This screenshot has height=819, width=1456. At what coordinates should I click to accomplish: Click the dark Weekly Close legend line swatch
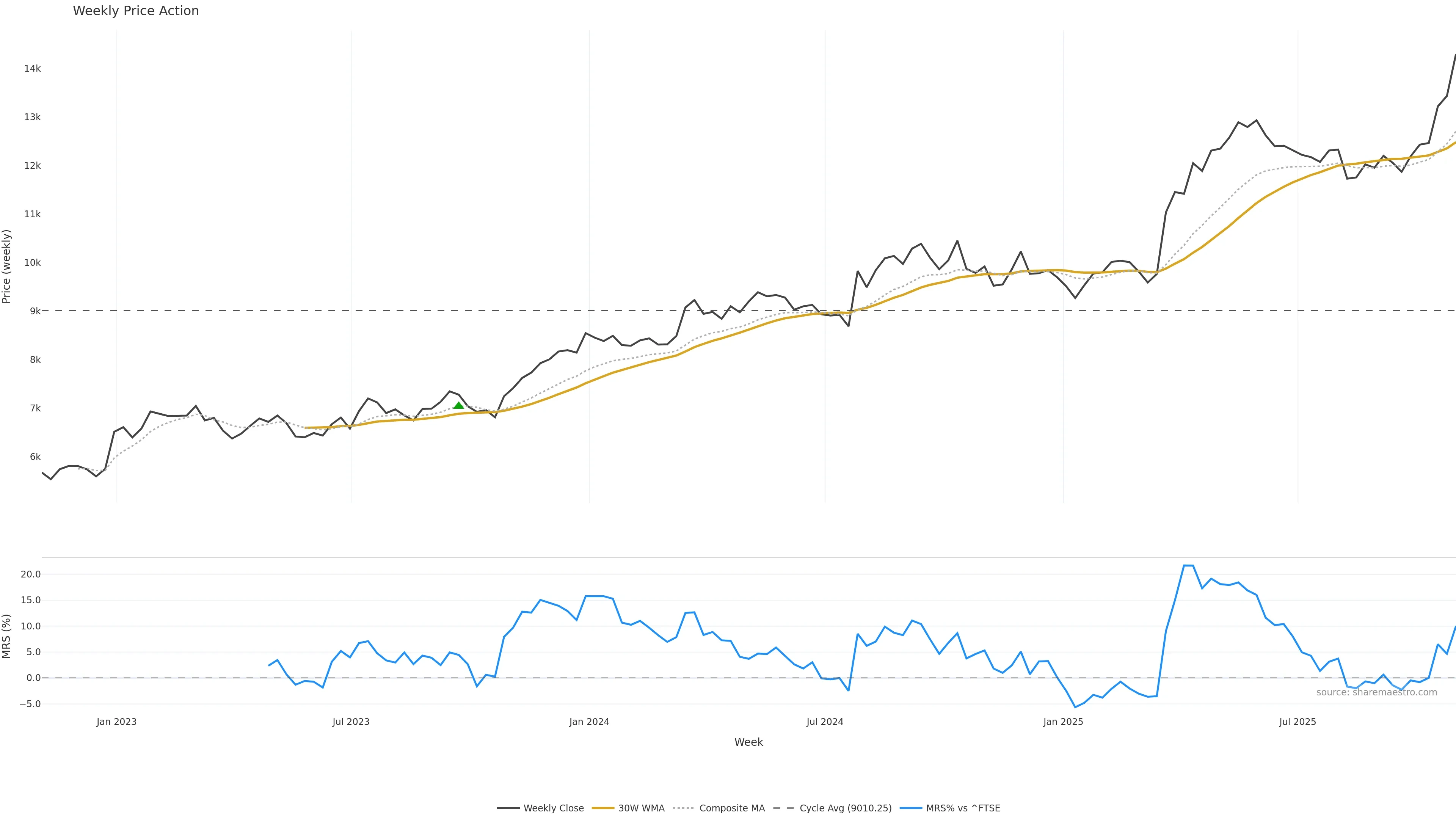[508, 808]
